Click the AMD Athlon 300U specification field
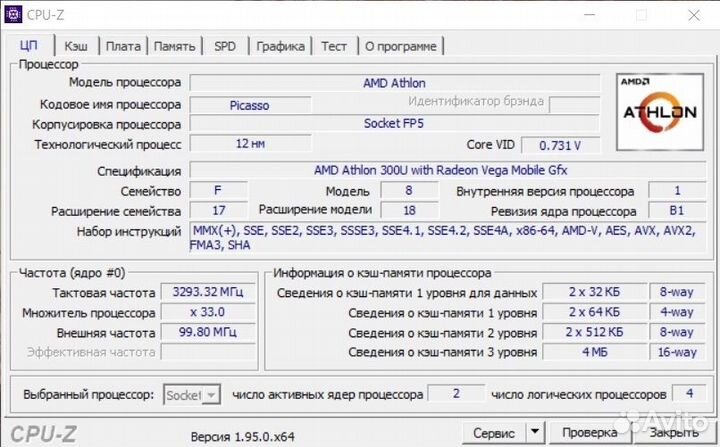 pyautogui.click(x=448, y=170)
